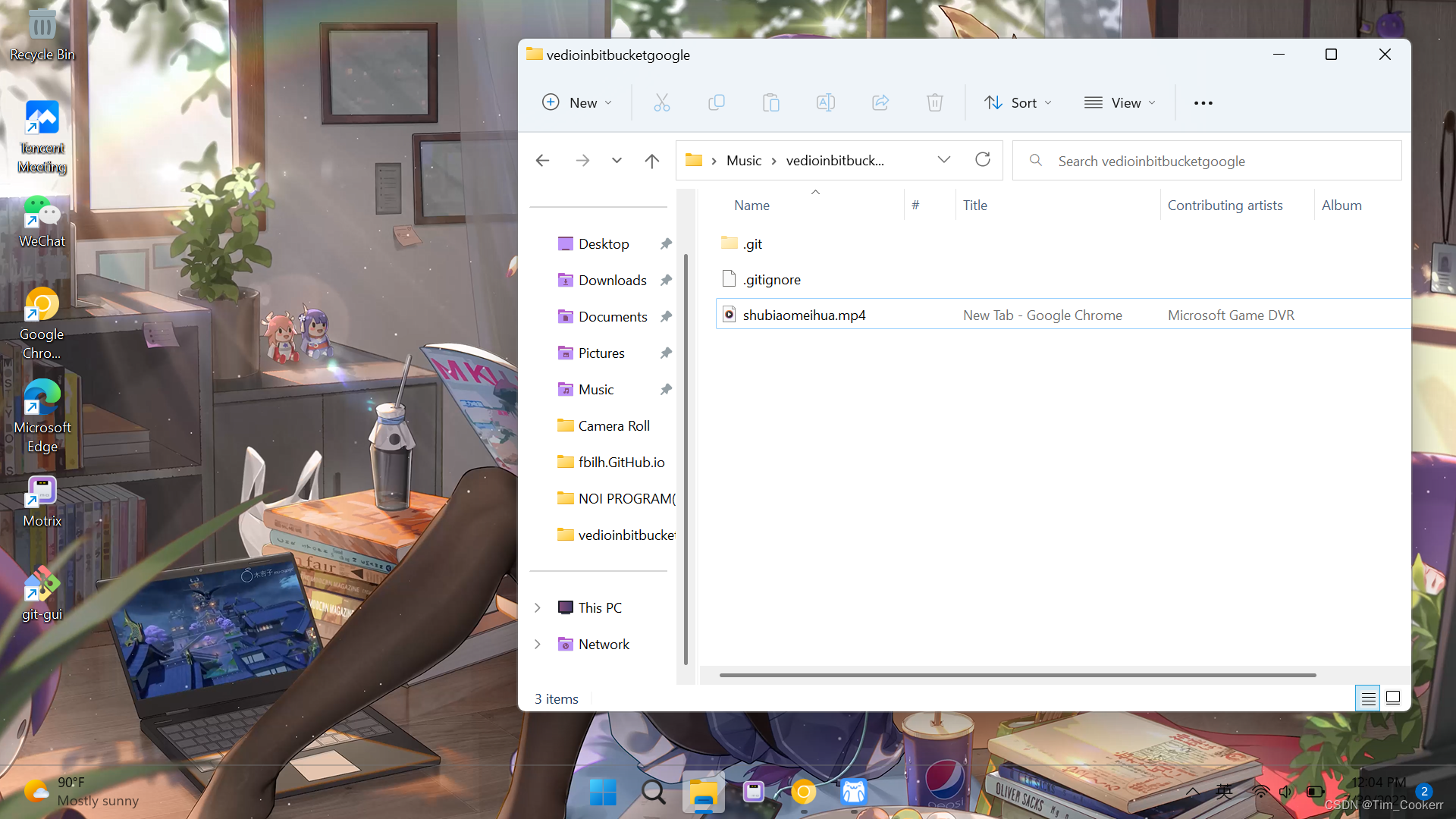Click the Cut icon in toolbar
Image resolution: width=1456 pixels, height=819 pixels.
[661, 103]
